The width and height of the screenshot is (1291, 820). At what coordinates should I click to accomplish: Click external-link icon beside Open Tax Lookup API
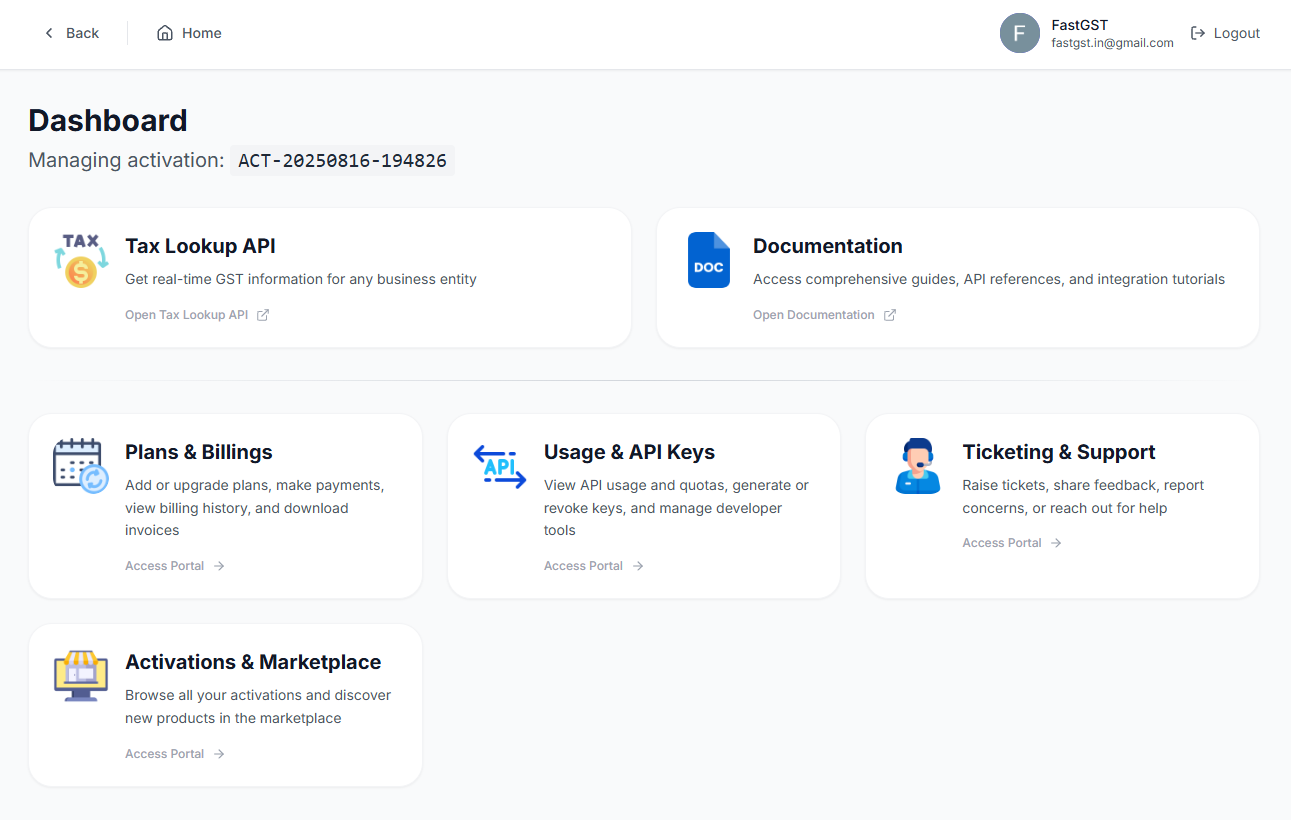(x=263, y=315)
